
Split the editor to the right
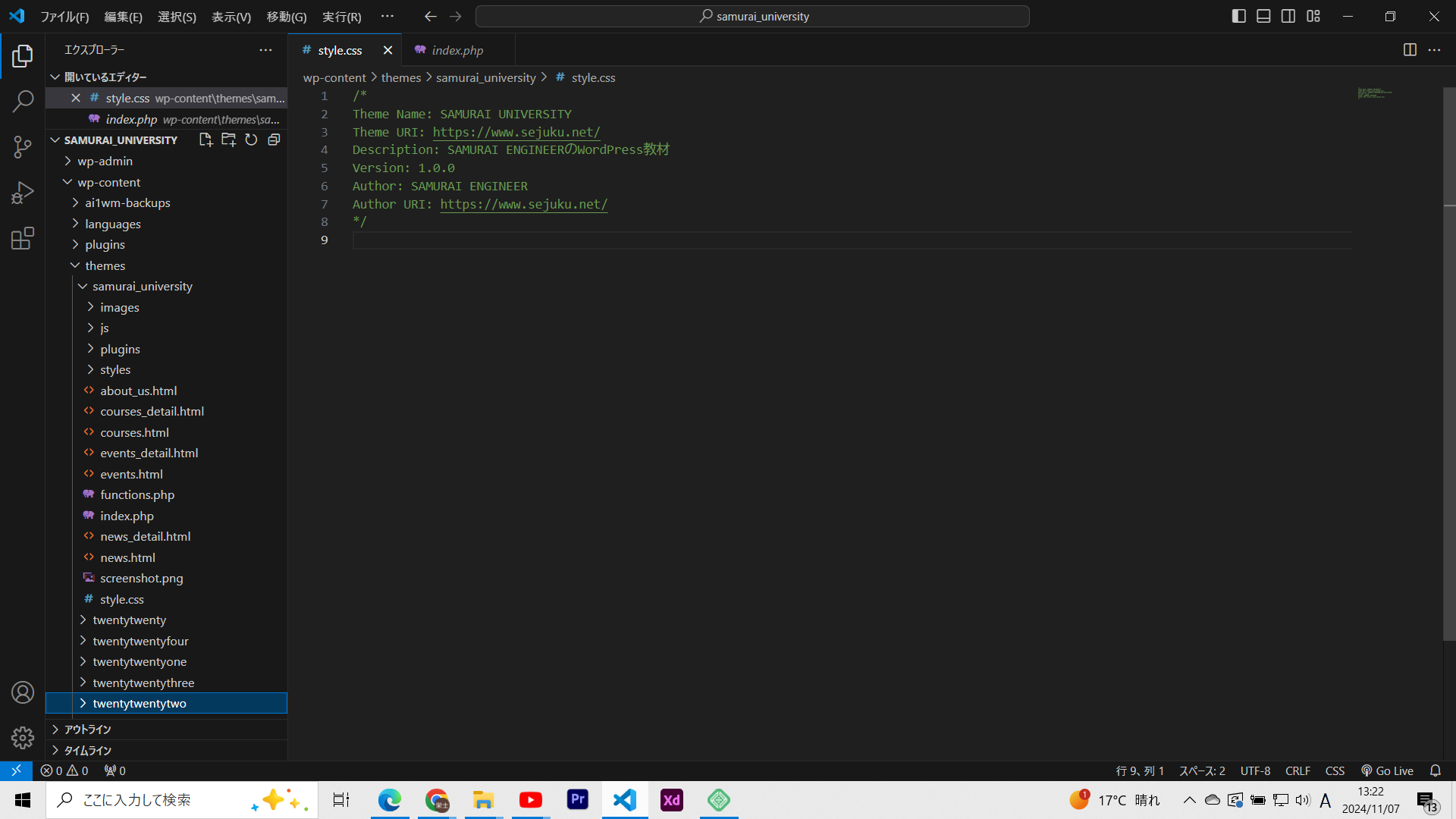pyautogui.click(x=1410, y=50)
